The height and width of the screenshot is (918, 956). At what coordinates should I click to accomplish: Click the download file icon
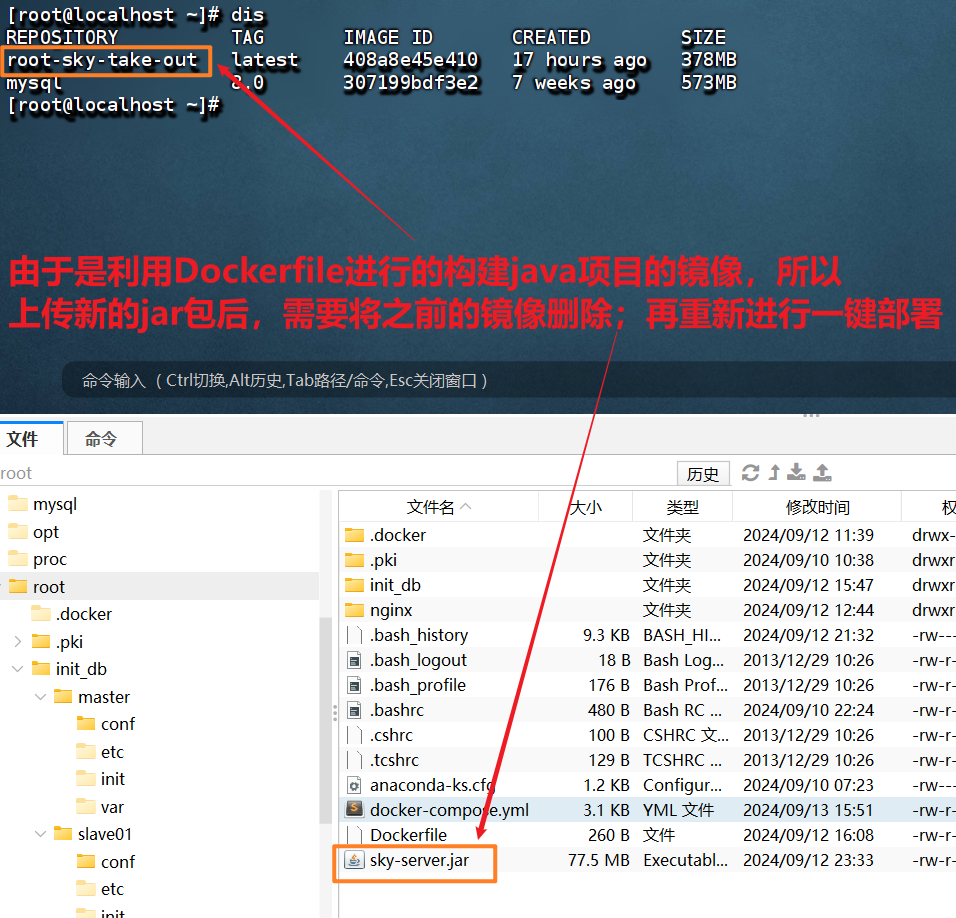(797, 473)
